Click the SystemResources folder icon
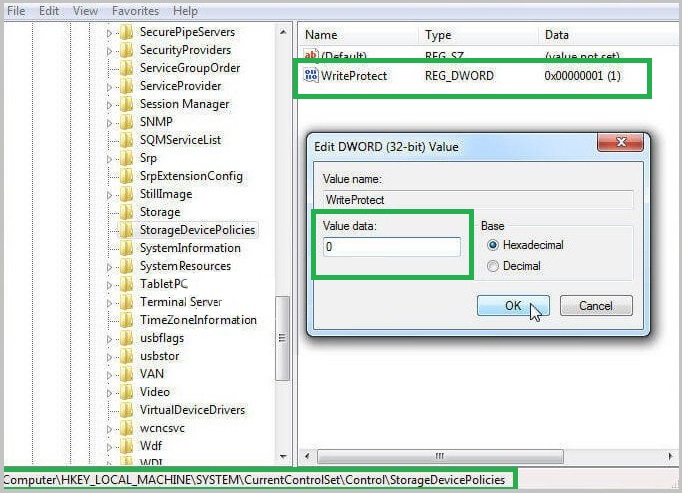Screen dimensions: 682x493 click(x=127, y=266)
